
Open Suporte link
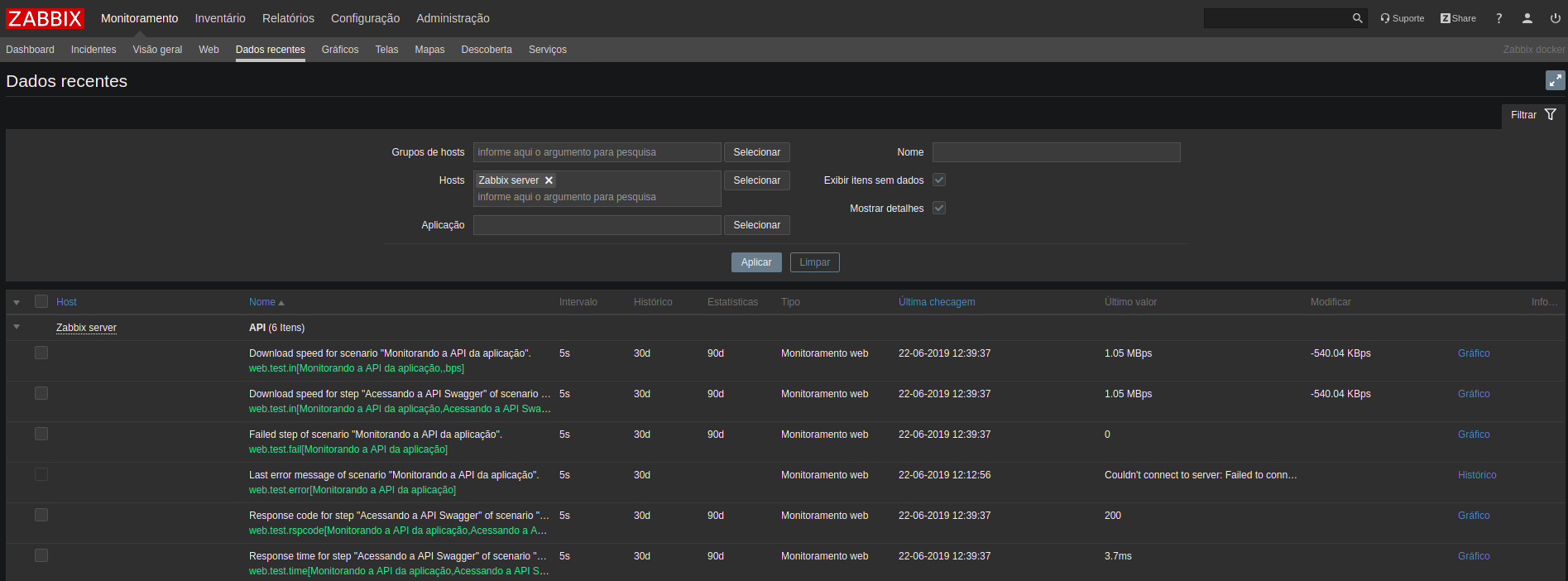[x=1403, y=18]
